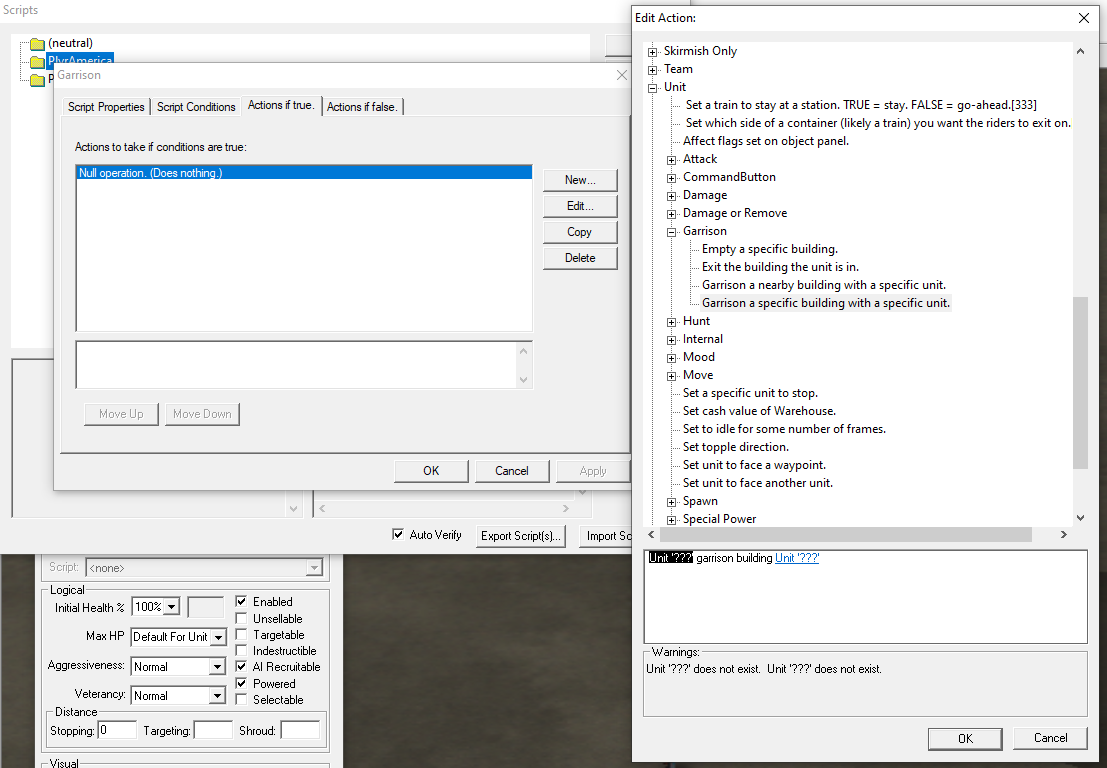
Task: Click the Stopping distance input field
Action: 117,729
